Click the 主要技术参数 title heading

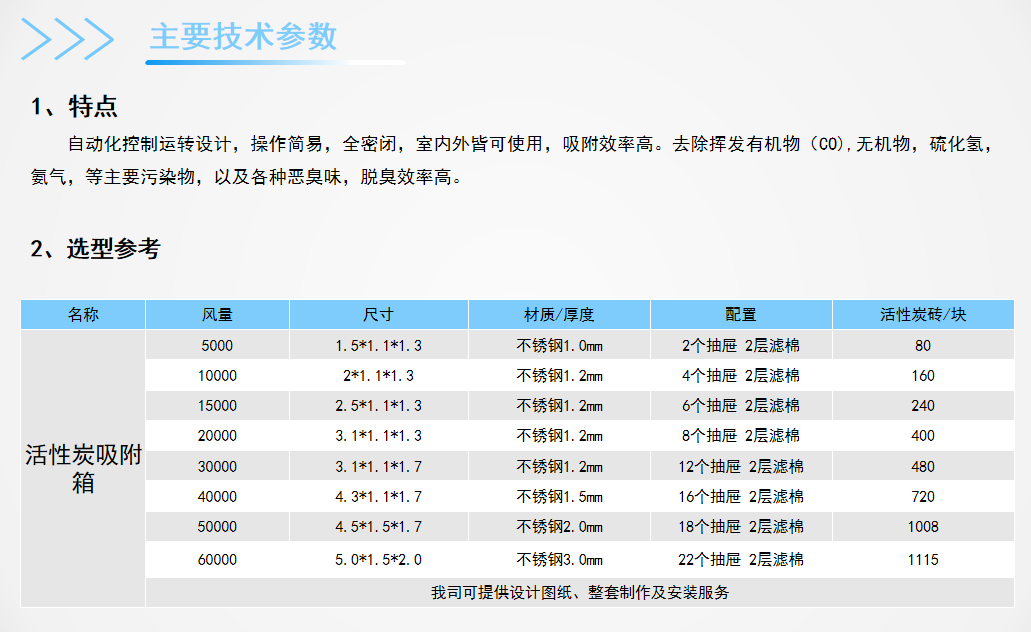[x=243, y=36]
